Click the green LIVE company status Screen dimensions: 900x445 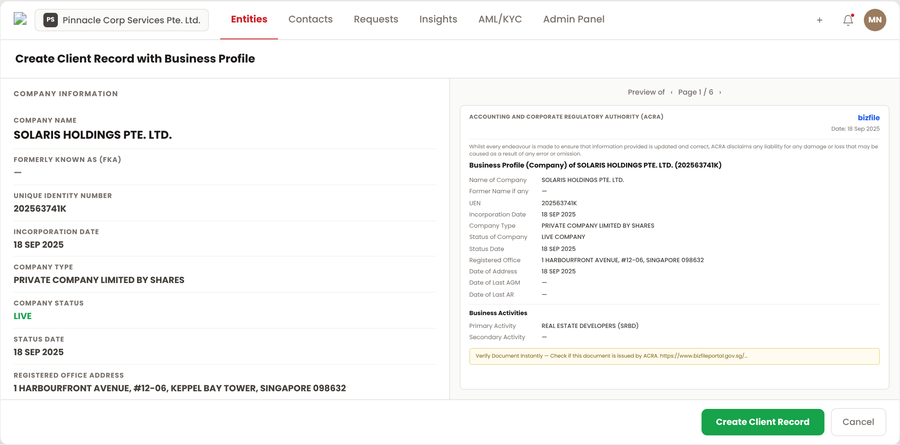pos(23,316)
